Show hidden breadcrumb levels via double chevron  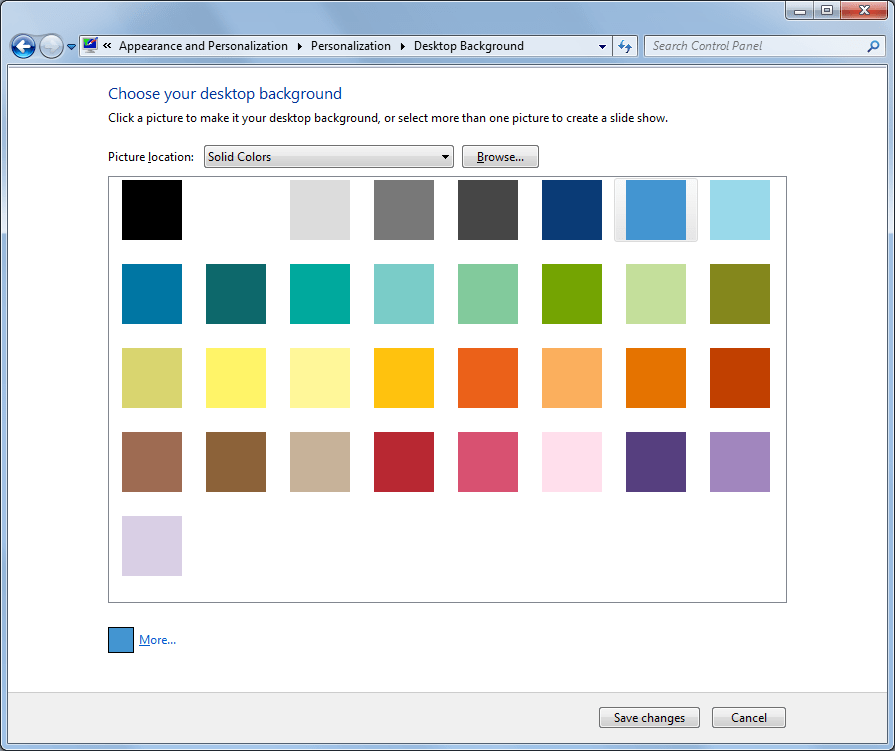(x=107, y=46)
